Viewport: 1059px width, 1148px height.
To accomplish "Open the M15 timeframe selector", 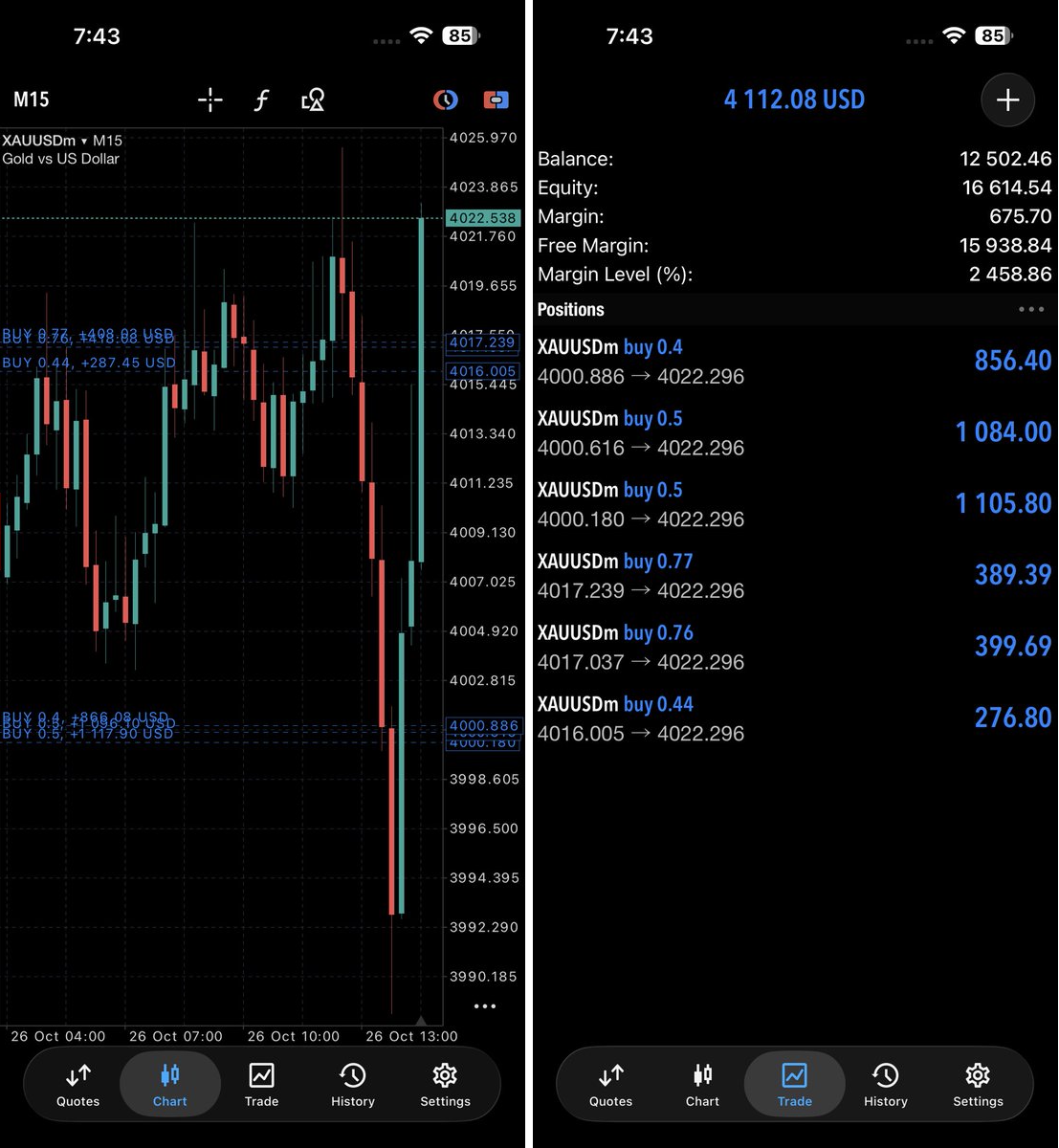I will pos(32,99).
